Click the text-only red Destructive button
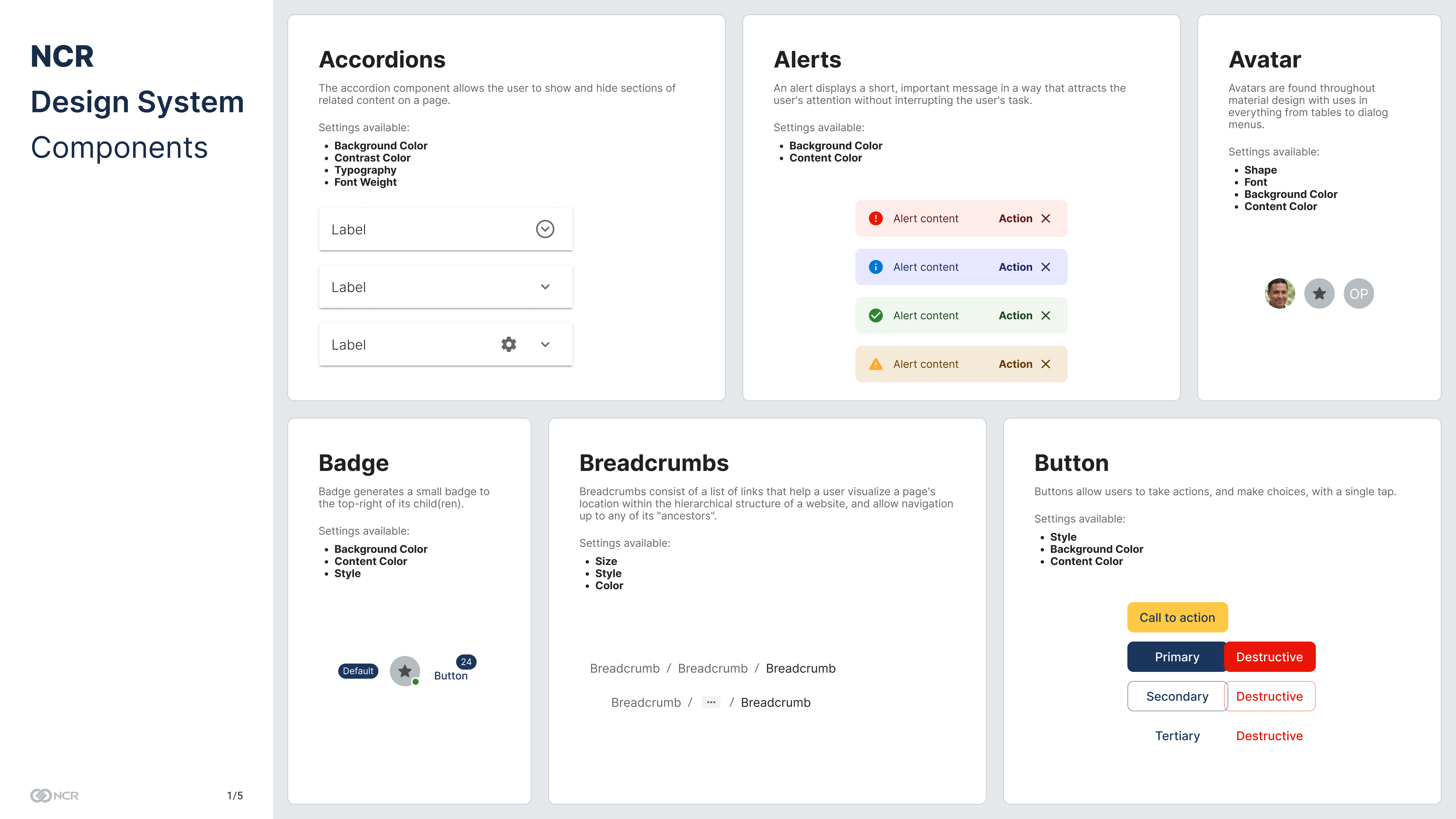Image resolution: width=1456 pixels, height=819 pixels. (1269, 736)
